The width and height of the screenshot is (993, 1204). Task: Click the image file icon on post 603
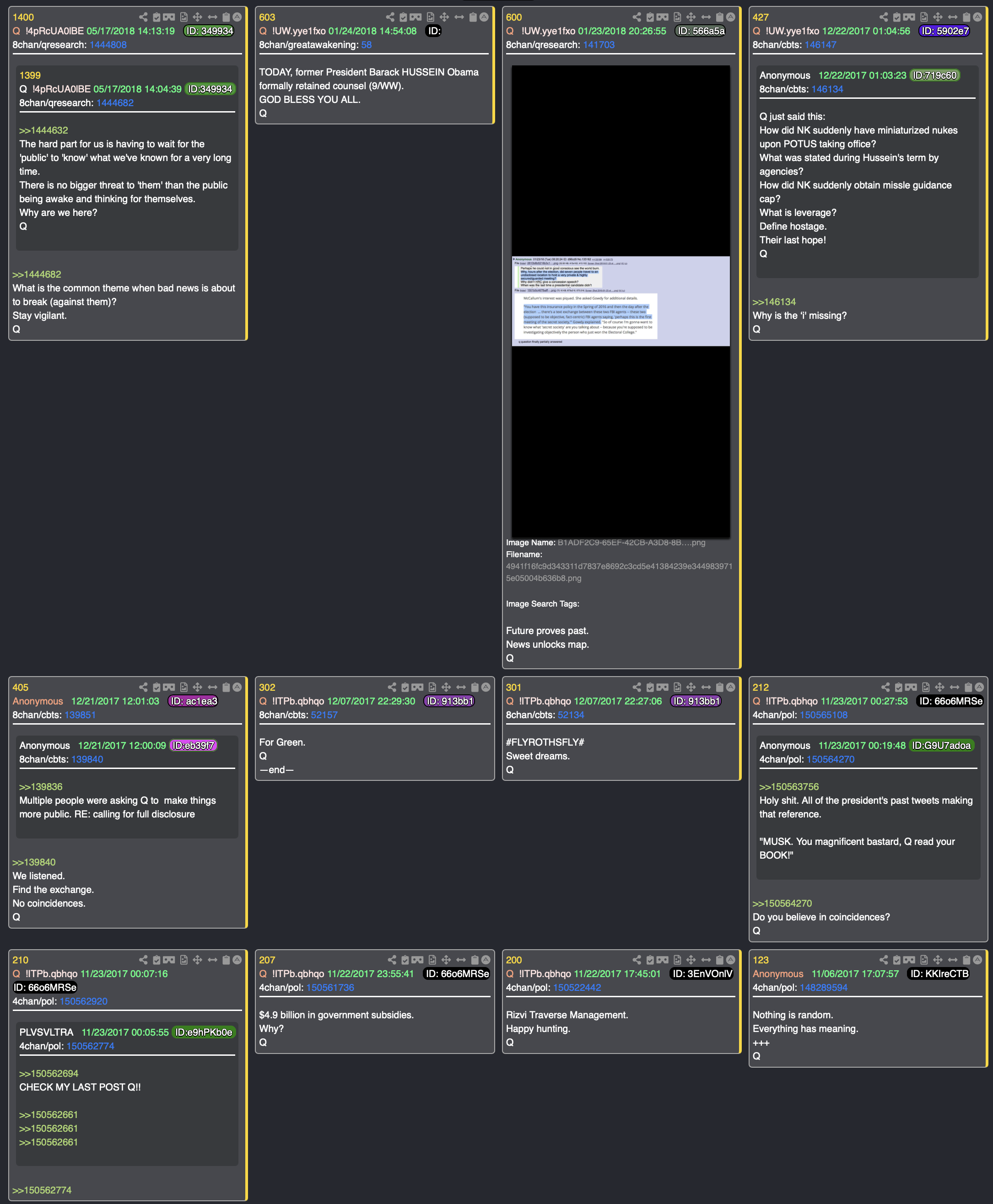(x=430, y=17)
